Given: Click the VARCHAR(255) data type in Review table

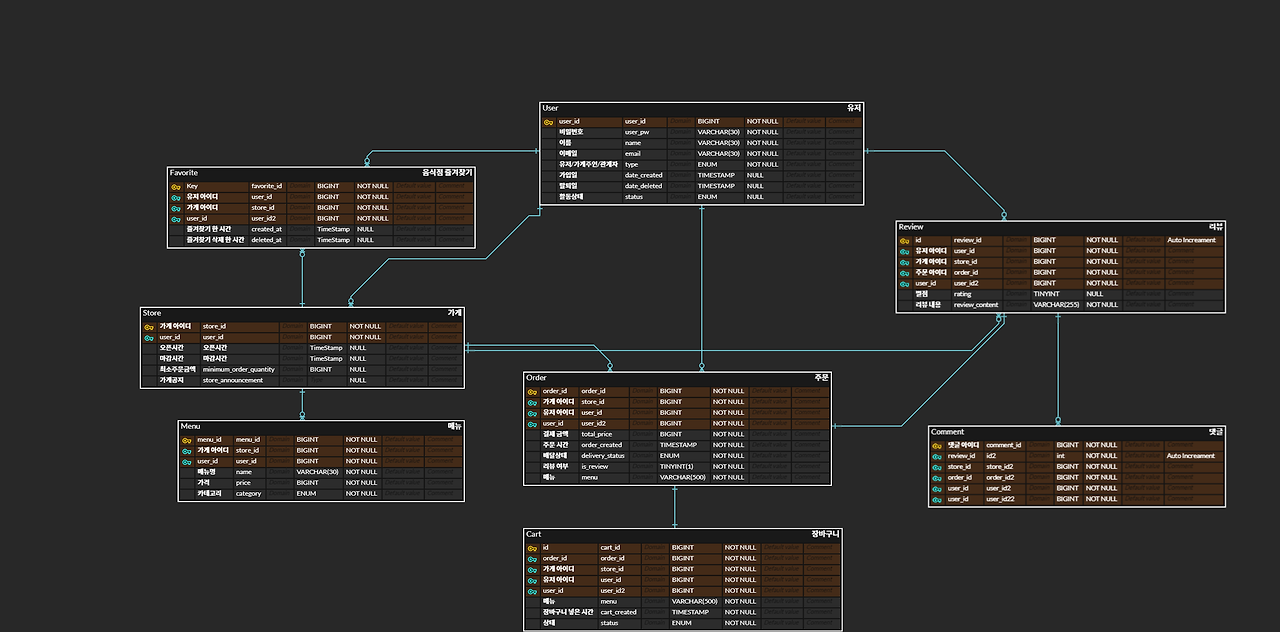Looking at the screenshot, I should (1055, 305).
